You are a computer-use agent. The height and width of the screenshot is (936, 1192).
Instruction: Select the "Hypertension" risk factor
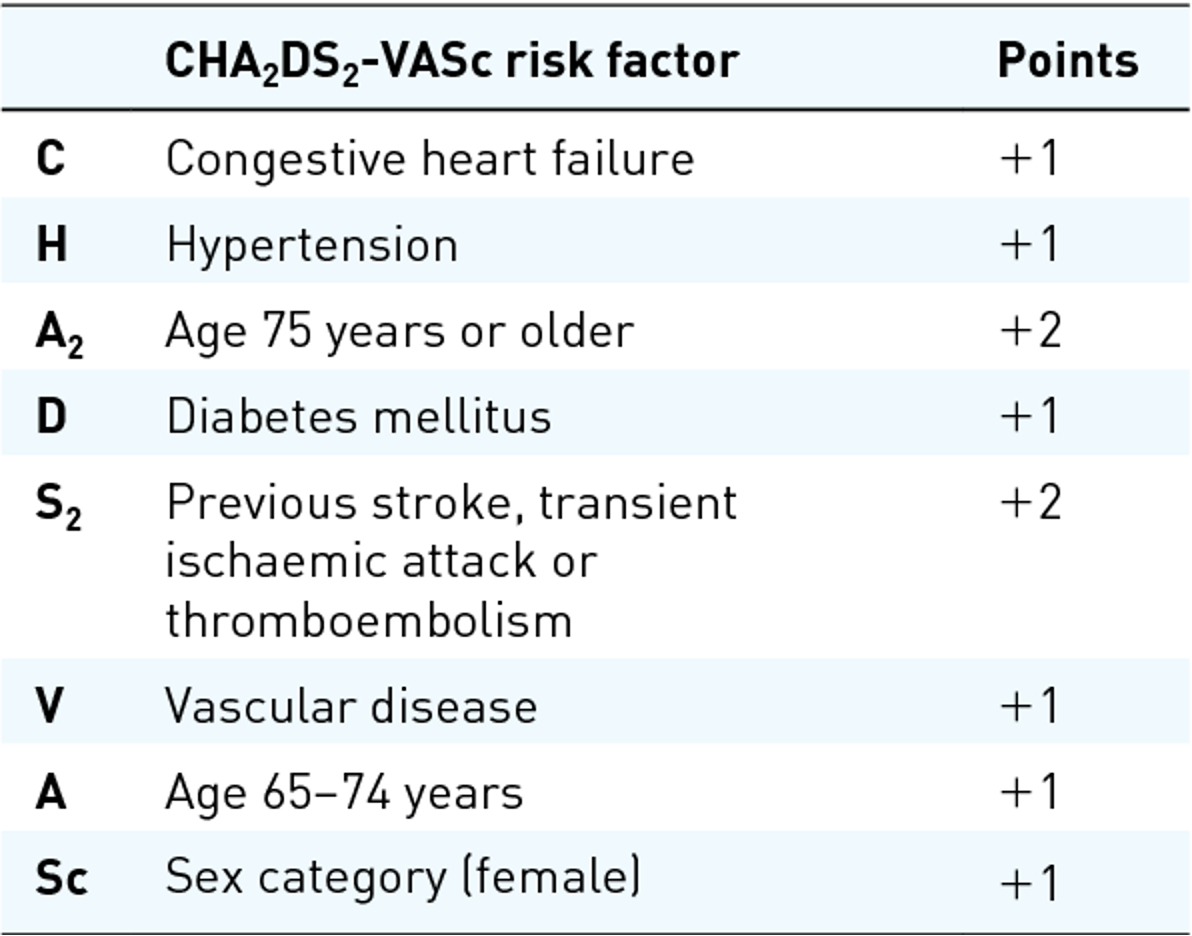coord(312,245)
